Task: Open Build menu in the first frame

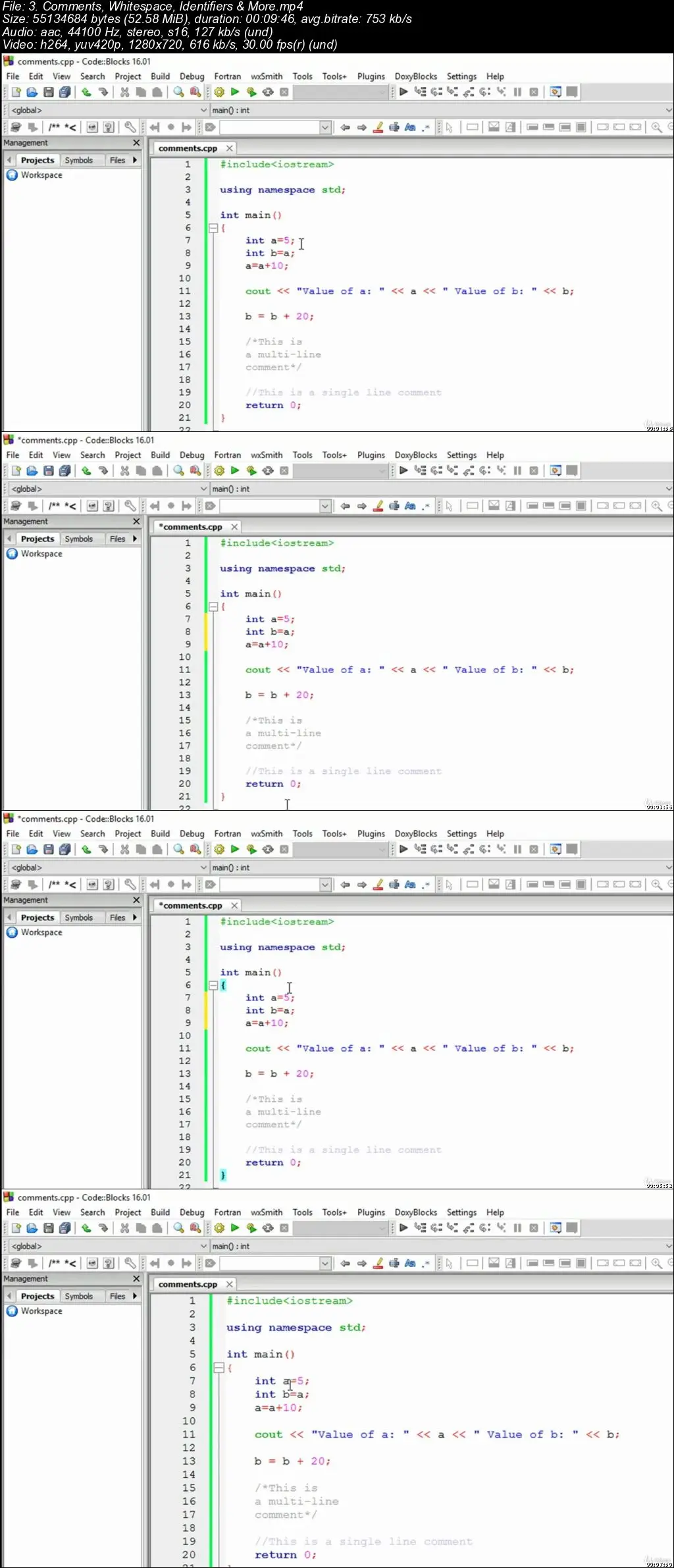Action: pos(160,76)
